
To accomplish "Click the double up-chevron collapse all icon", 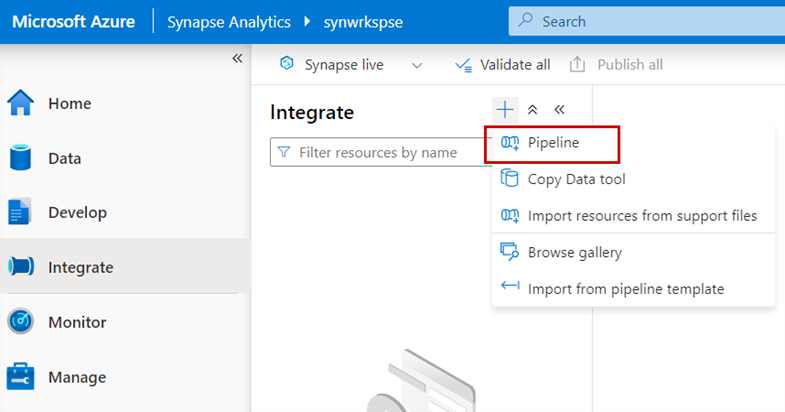I will point(532,110).
